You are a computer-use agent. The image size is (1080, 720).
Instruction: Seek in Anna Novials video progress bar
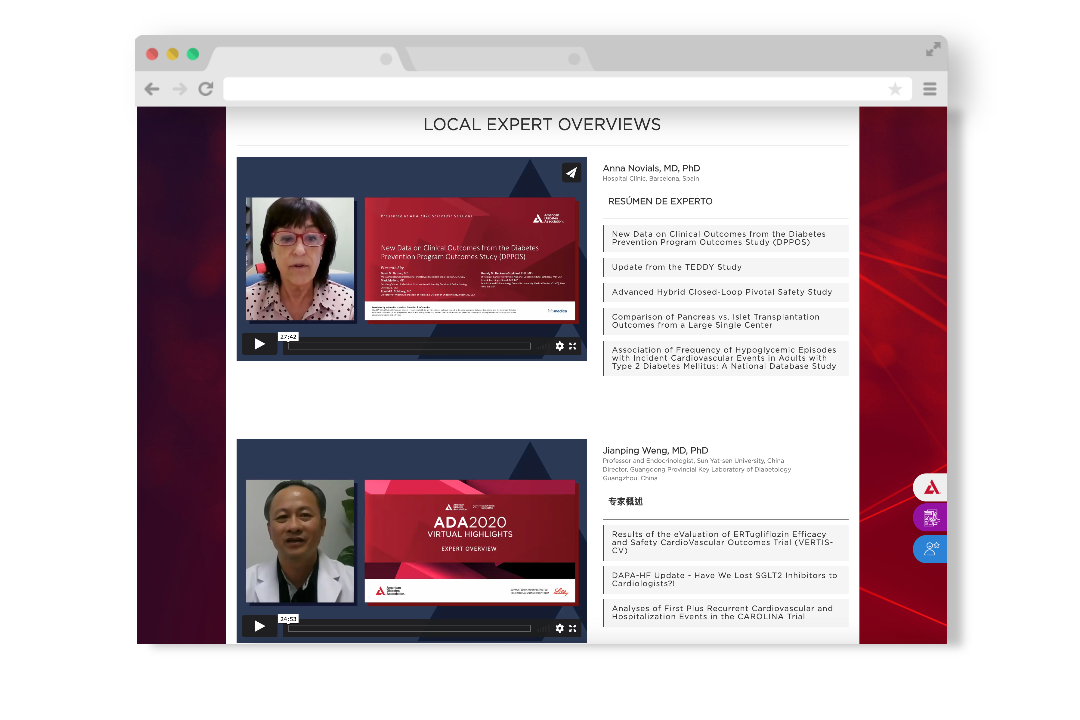pyautogui.click(x=408, y=346)
